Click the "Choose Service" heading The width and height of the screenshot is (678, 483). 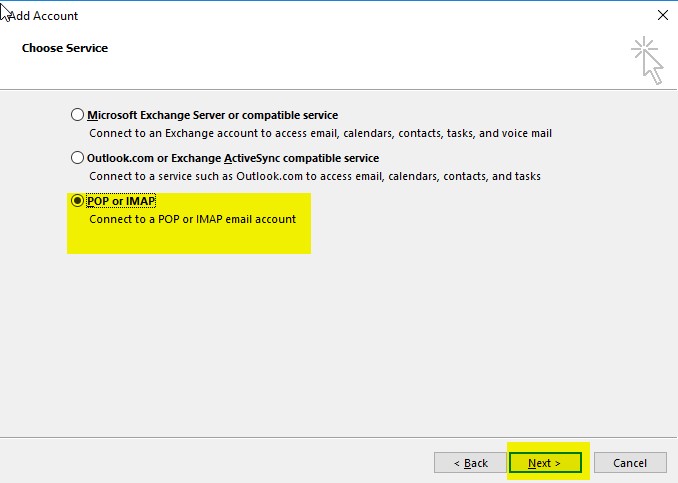point(65,48)
